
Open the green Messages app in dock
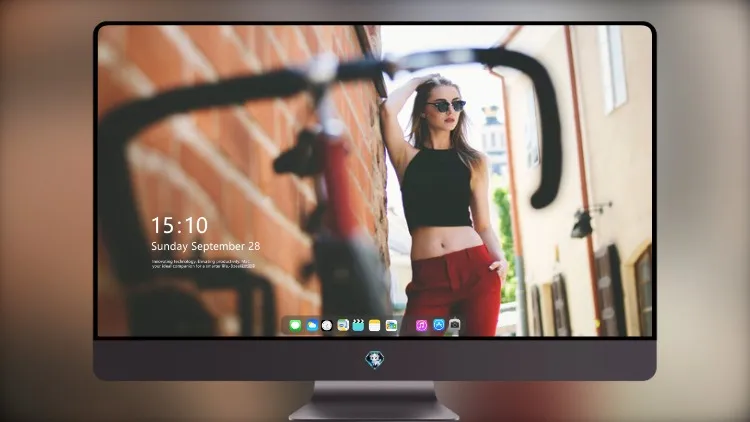point(295,325)
